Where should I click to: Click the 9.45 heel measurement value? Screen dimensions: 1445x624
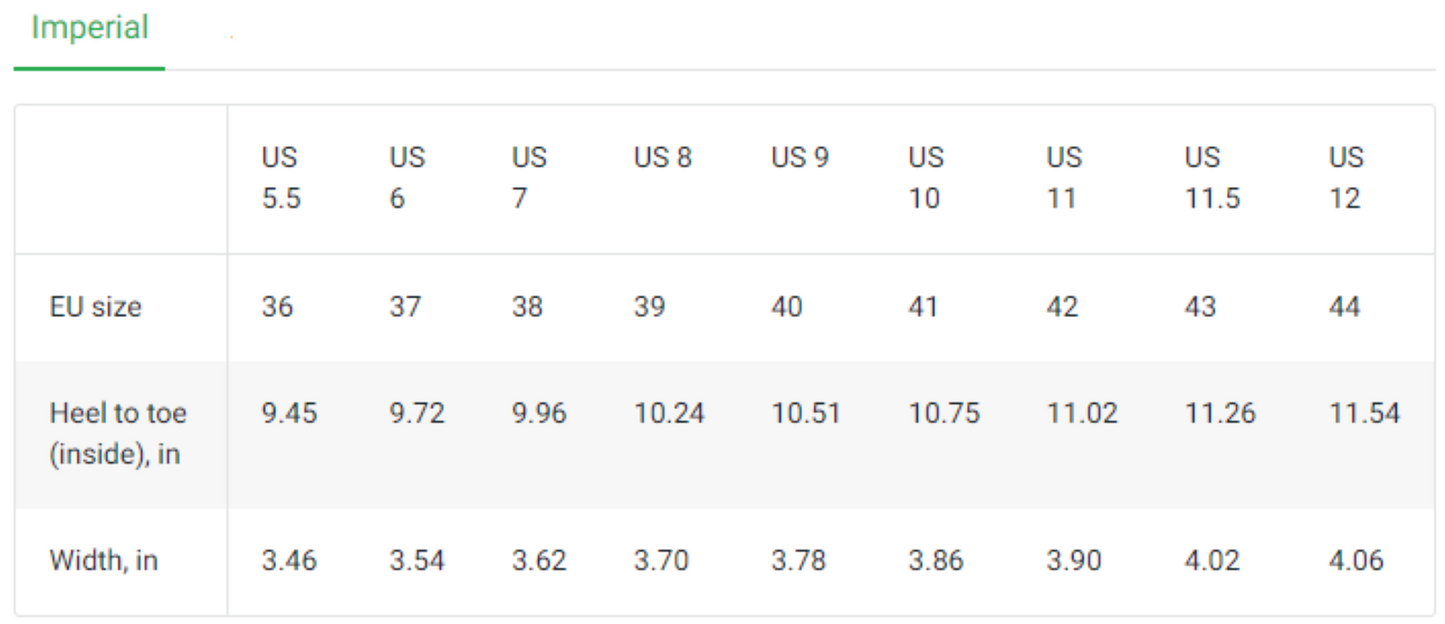[x=290, y=413]
